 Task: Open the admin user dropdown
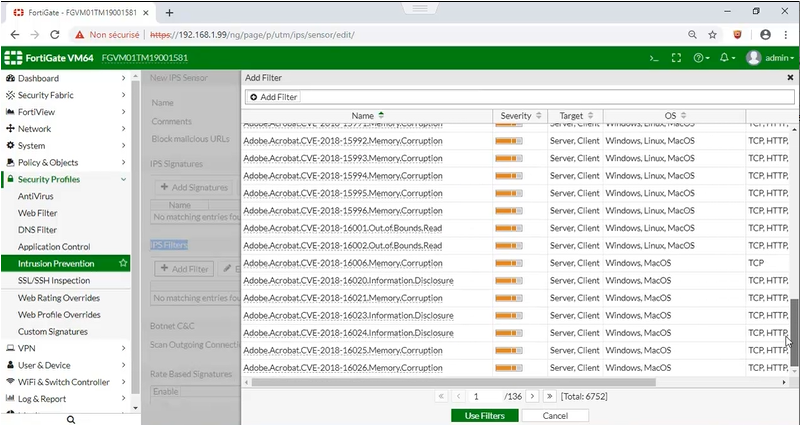pyautogui.click(x=769, y=58)
